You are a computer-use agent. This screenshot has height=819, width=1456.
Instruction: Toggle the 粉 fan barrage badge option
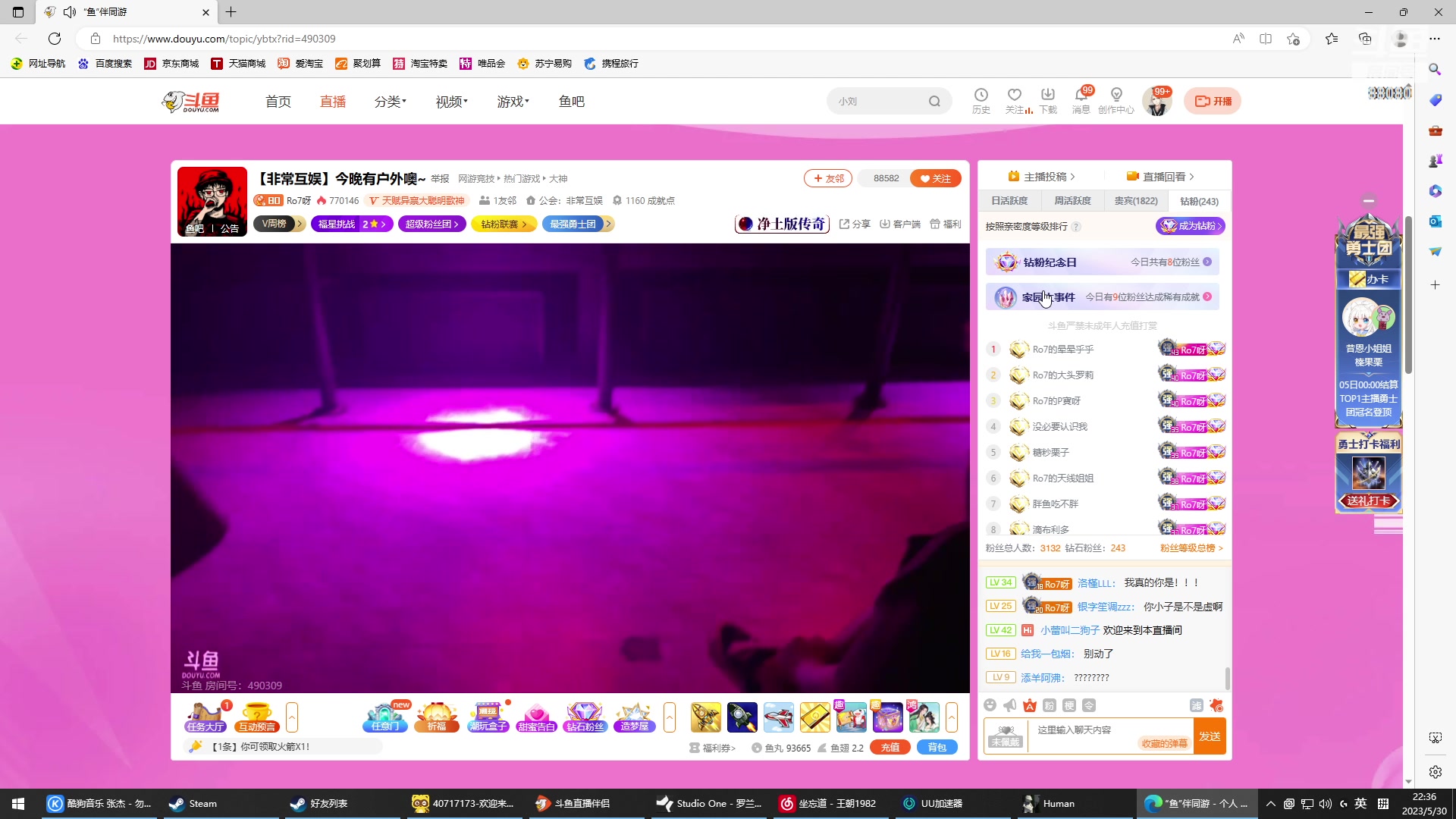(1047, 705)
